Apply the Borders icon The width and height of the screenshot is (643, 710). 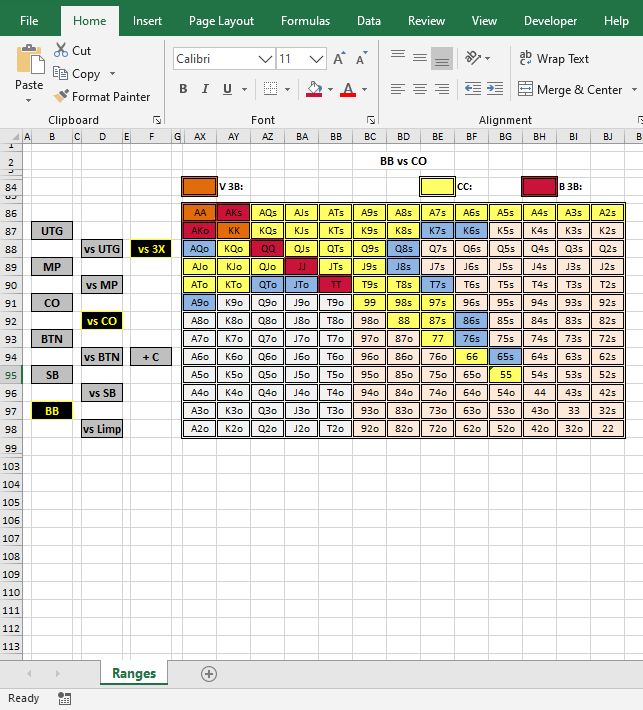270,89
